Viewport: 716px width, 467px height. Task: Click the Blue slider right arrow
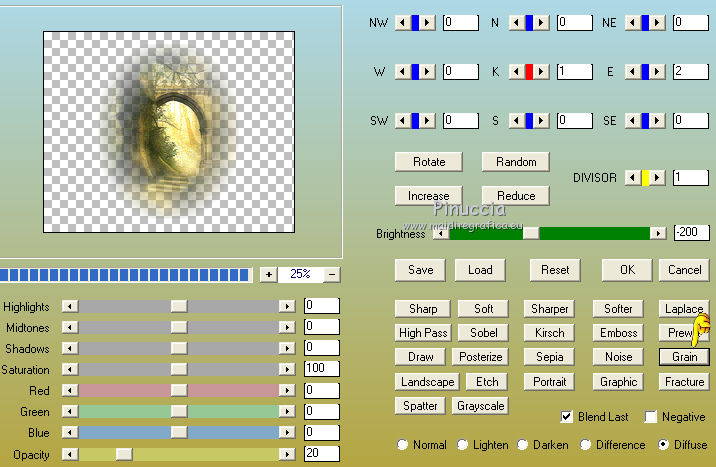287,432
